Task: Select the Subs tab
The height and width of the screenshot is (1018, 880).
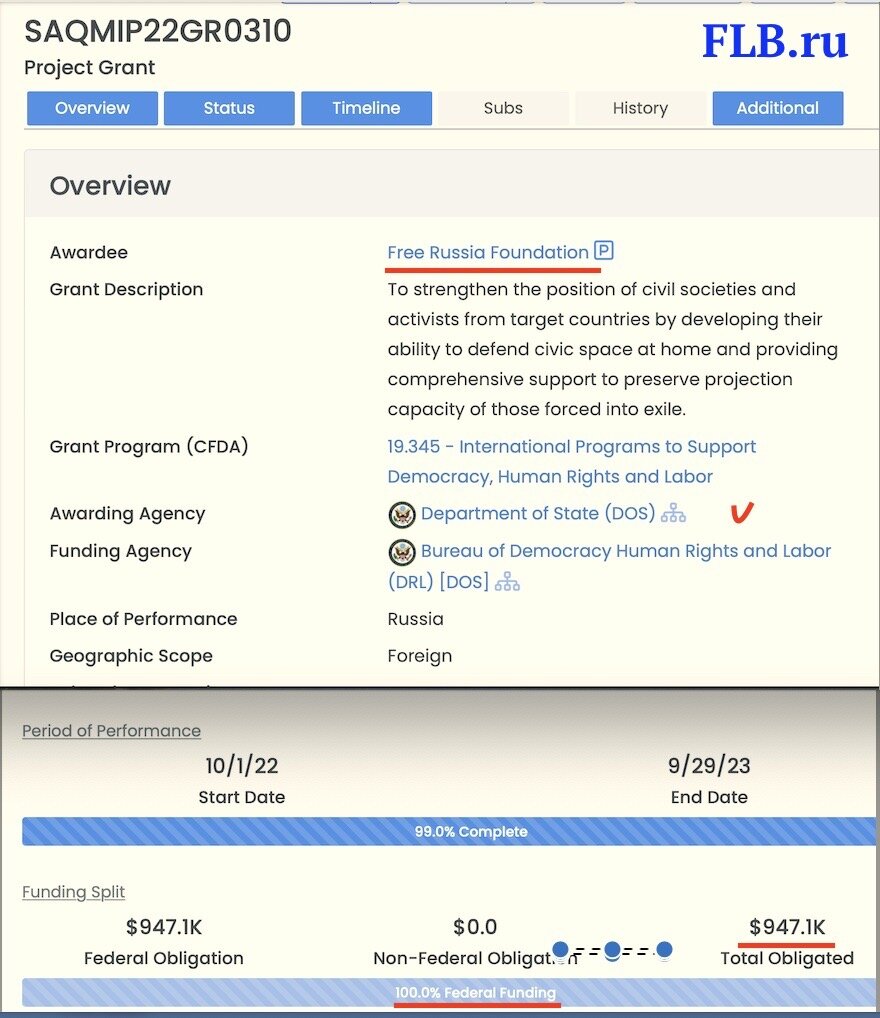Action: coord(503,108)
